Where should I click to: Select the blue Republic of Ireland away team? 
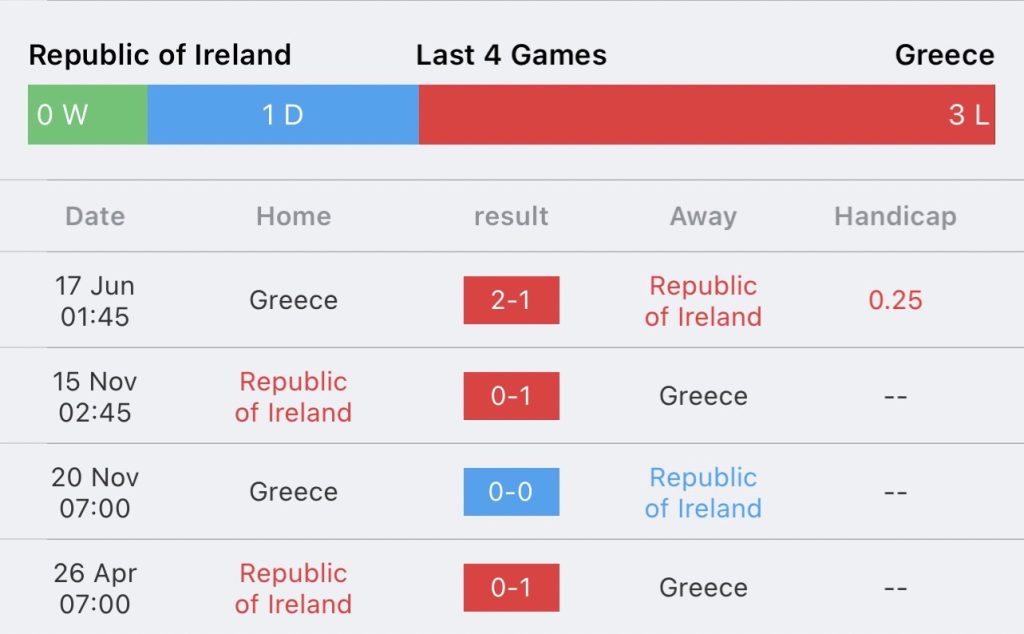[703, 492]
